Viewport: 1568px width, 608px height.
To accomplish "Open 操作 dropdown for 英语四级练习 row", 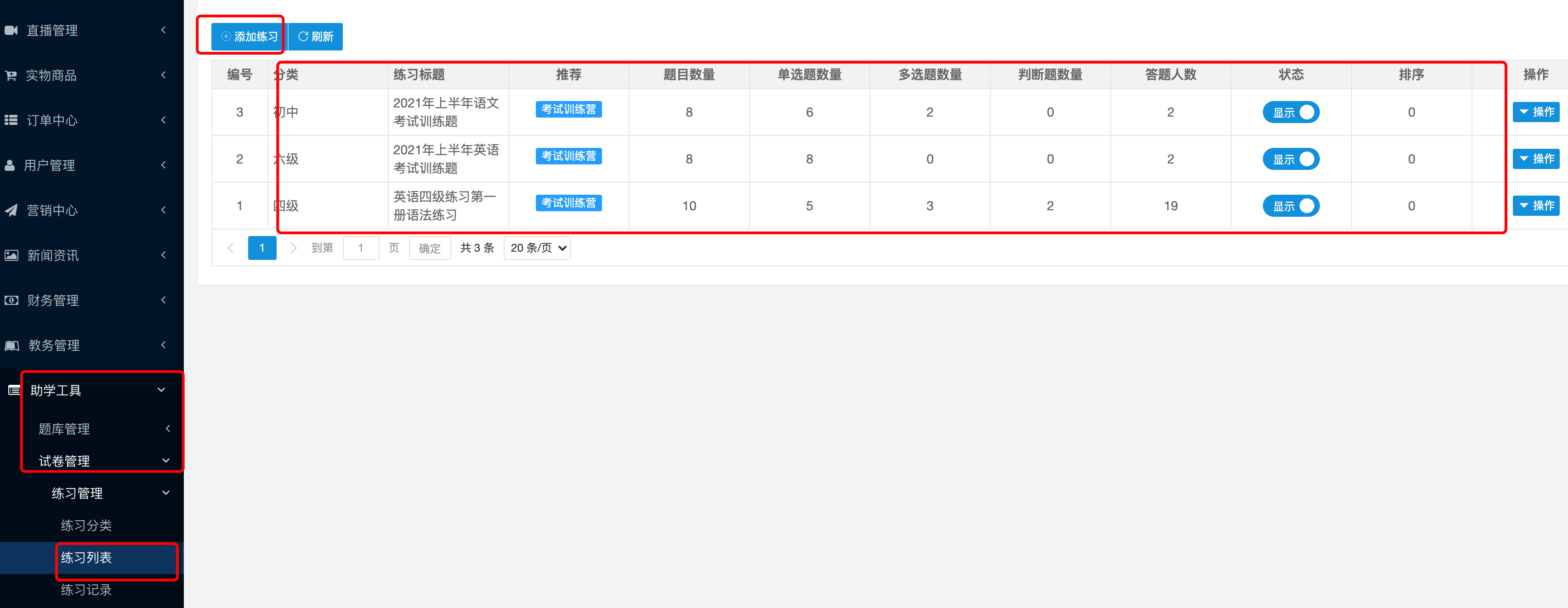I will (1536, 206).
